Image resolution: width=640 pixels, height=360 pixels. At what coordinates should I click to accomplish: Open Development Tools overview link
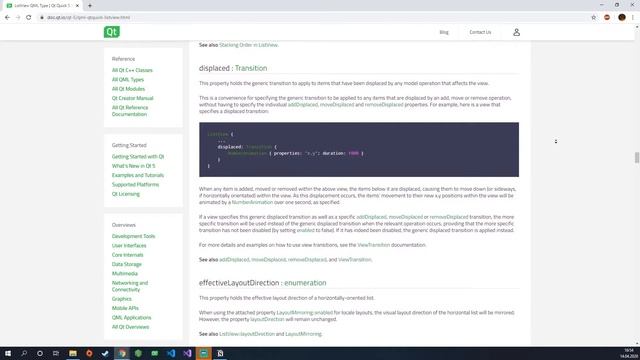pos(133,236)
